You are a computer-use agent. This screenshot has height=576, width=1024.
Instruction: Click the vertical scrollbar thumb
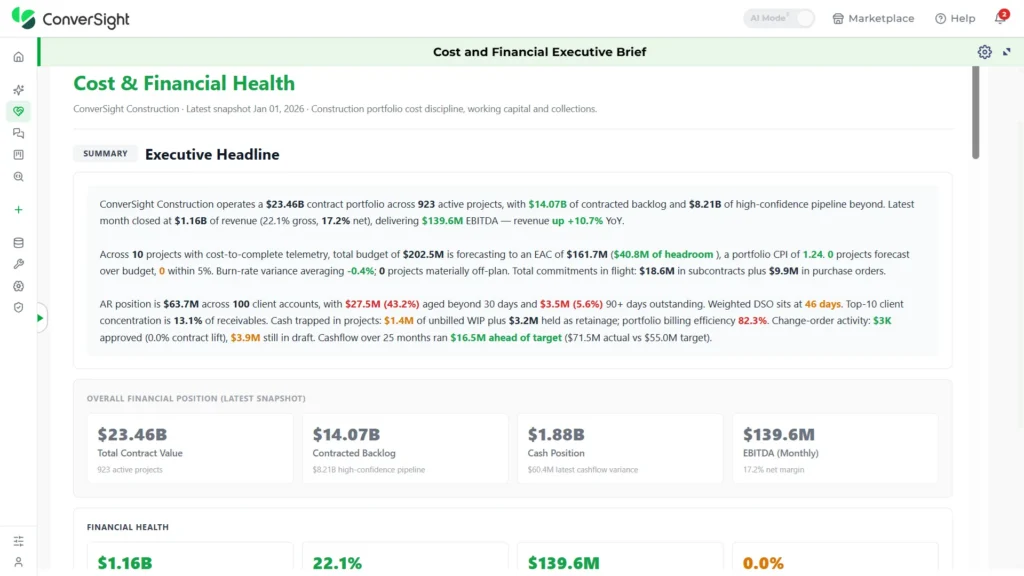click(x=975, y=112)
